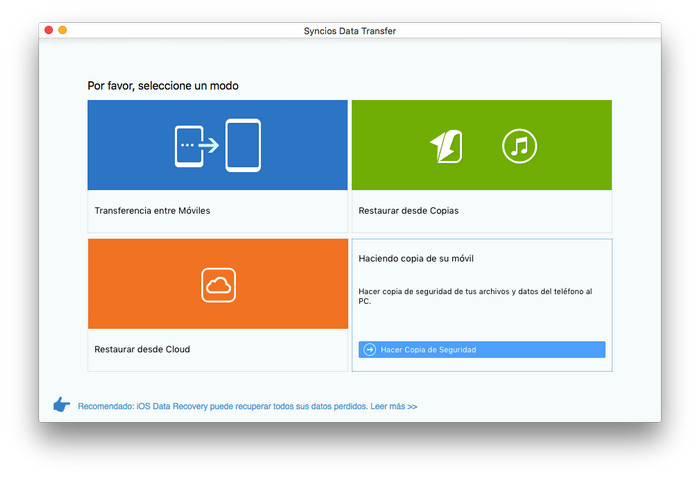Screen dimensions: 700x478
Task: Click the Syncios Data Transfer window title
Action: click(350, 31)
